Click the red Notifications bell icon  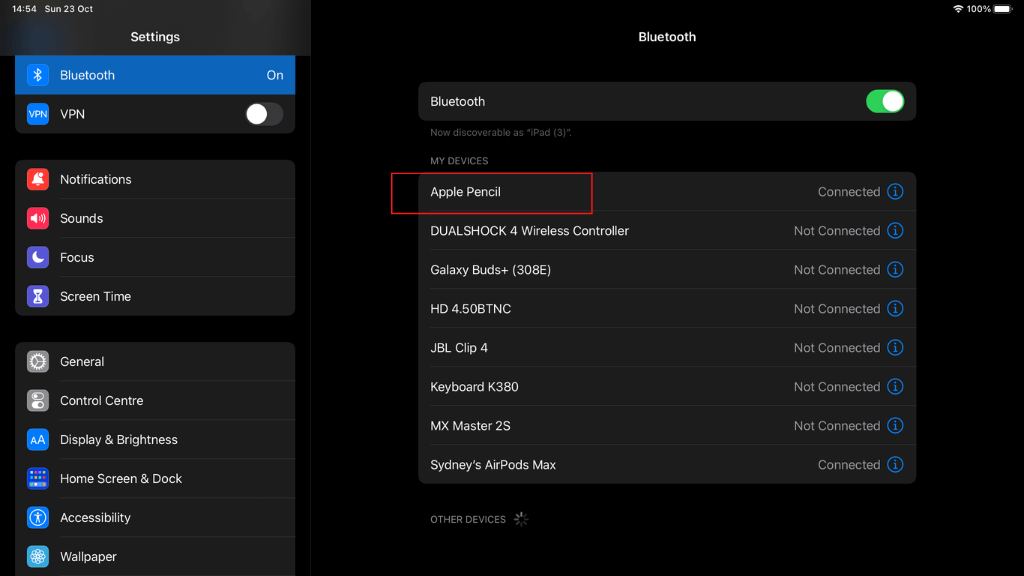pyautogui.click(x=38, y=179)
